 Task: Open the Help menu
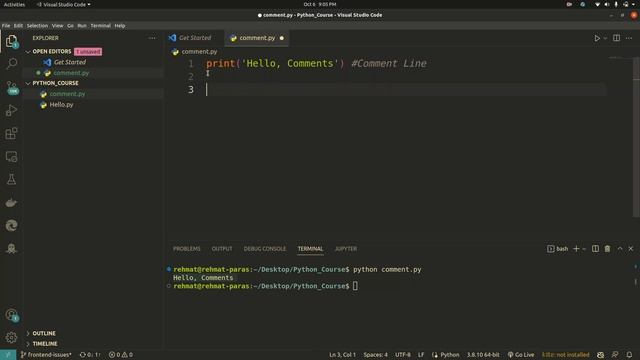click(x=120, y=26)
